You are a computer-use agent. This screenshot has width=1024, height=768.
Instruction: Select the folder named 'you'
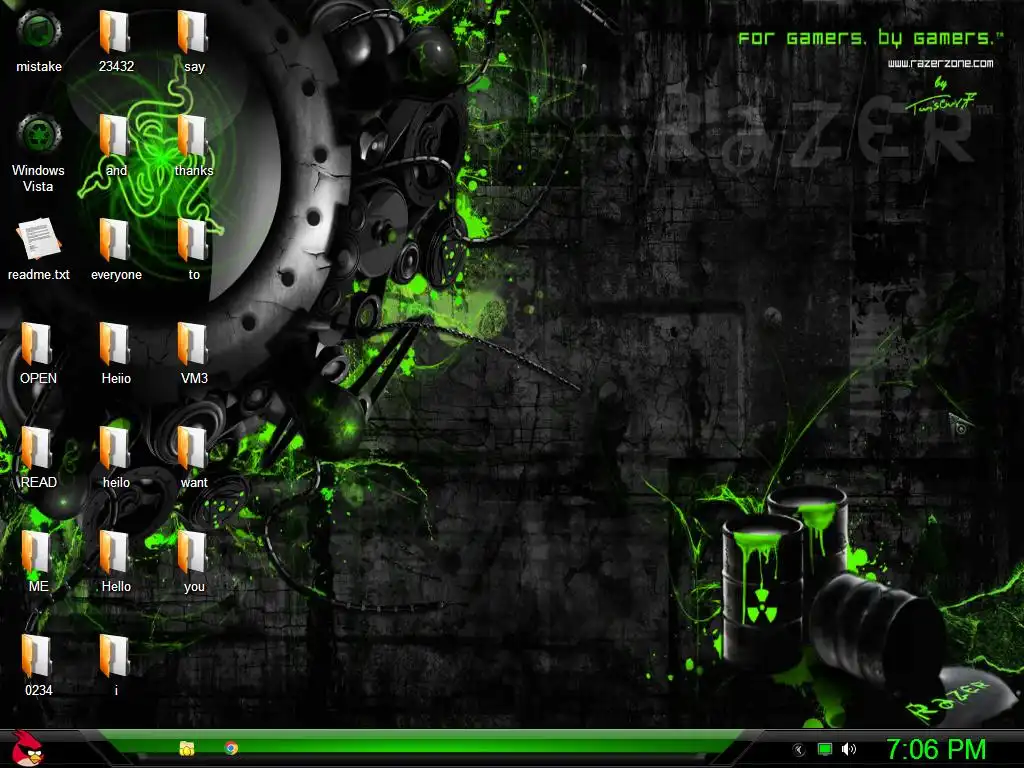click(194, 561)
